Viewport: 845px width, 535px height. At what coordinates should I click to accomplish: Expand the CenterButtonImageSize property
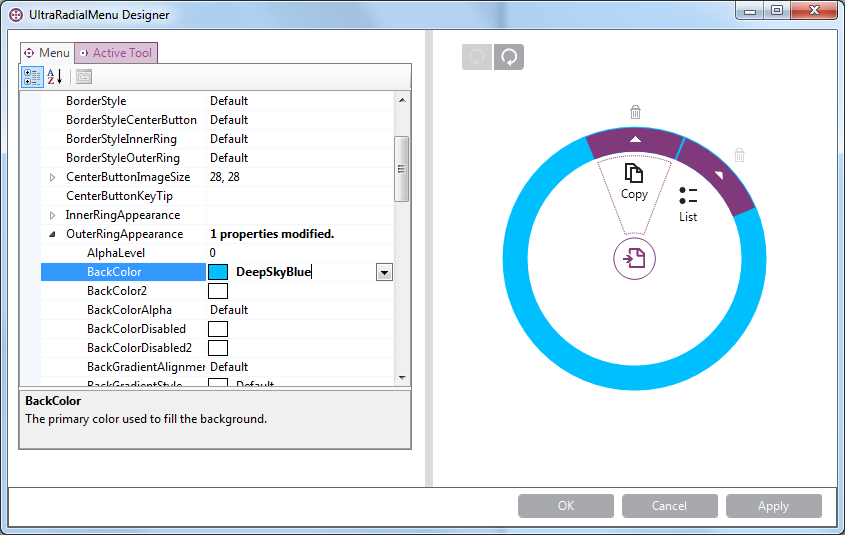[52, 177]
